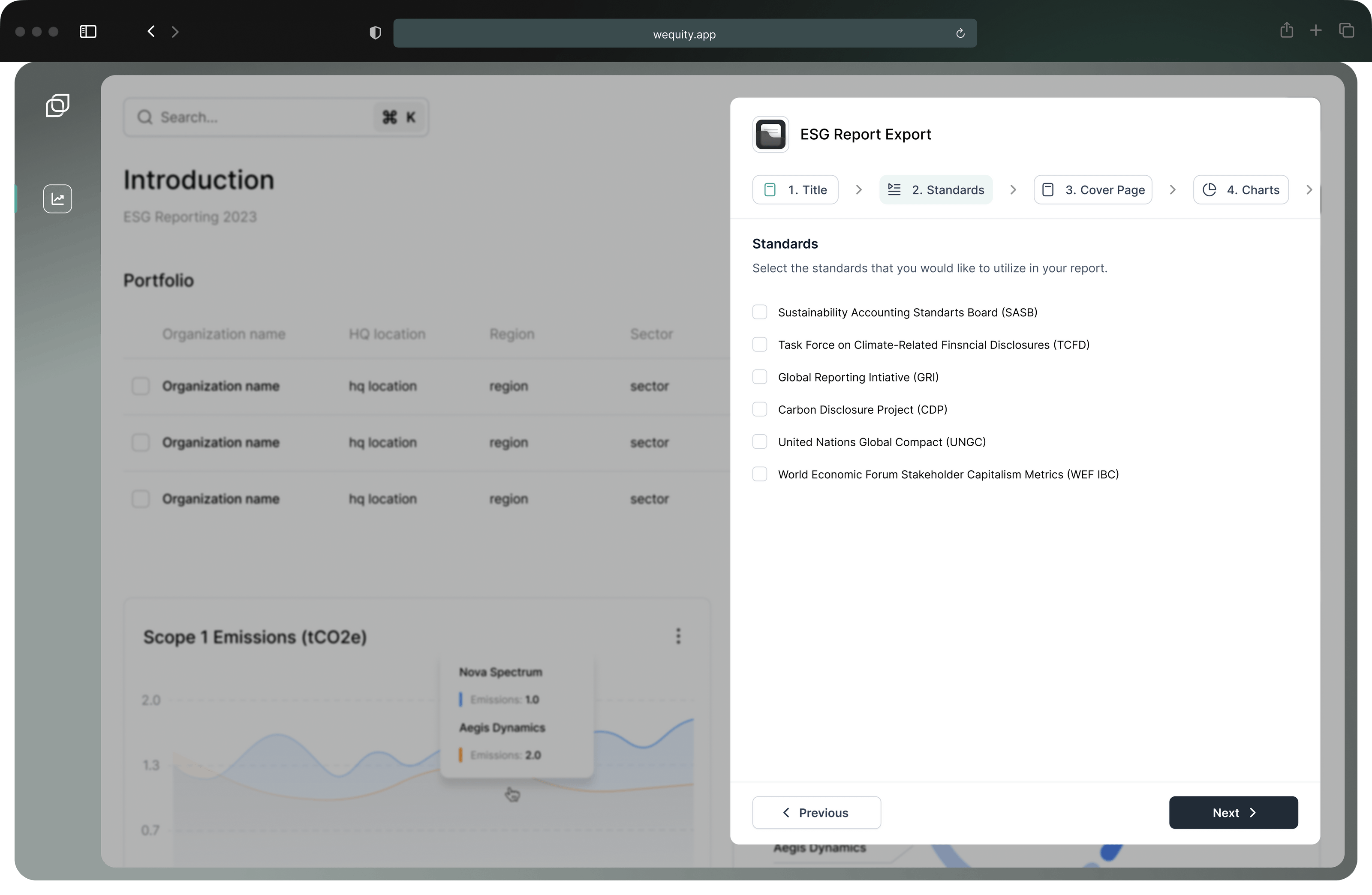The width and height of the screenshot is (1372, 895).
Task: Check the SASB standard checkbox
Action: tap(759, 312)
